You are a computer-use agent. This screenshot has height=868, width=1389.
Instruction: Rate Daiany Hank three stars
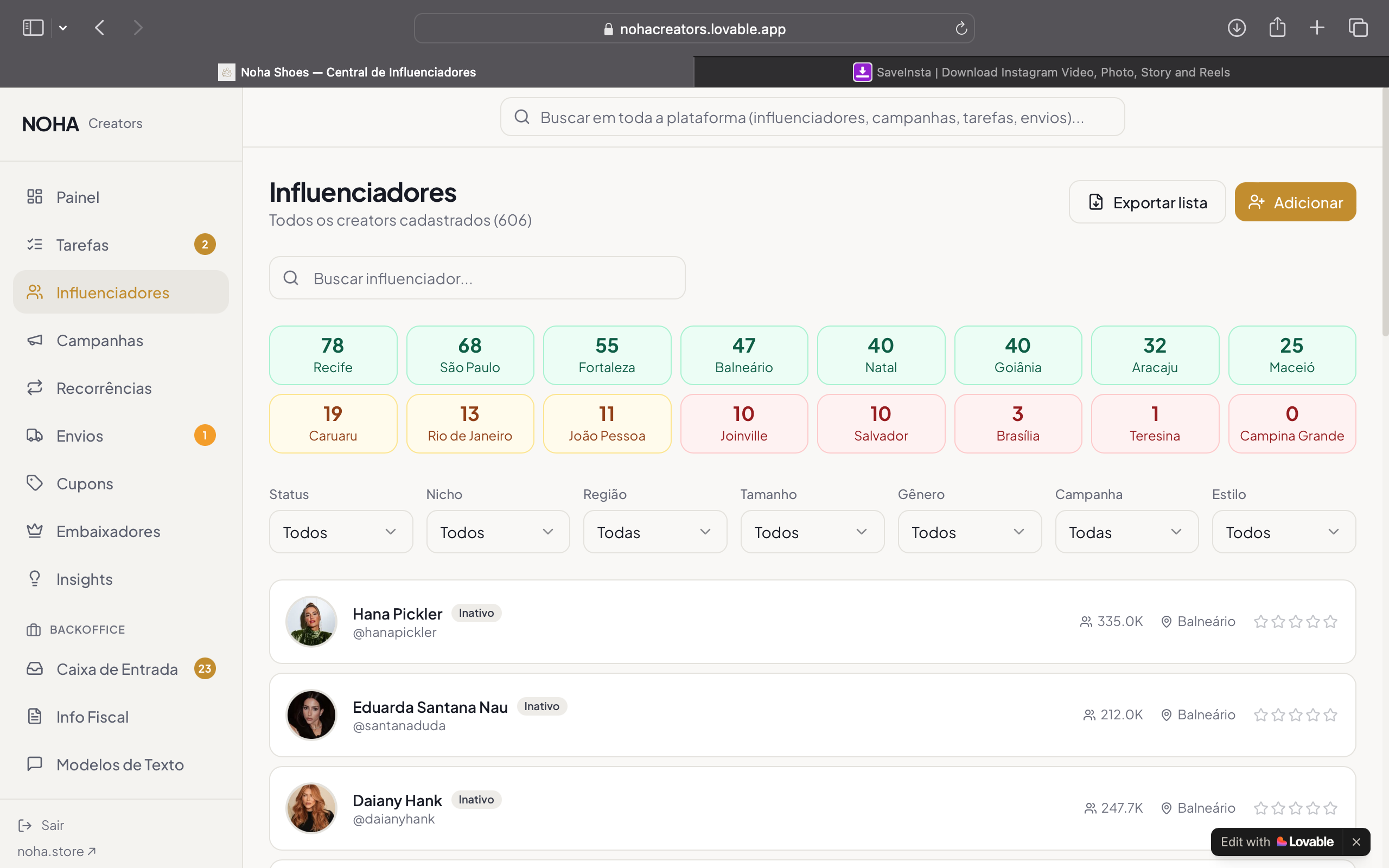pyautogui.click(x=1296, y=808)
